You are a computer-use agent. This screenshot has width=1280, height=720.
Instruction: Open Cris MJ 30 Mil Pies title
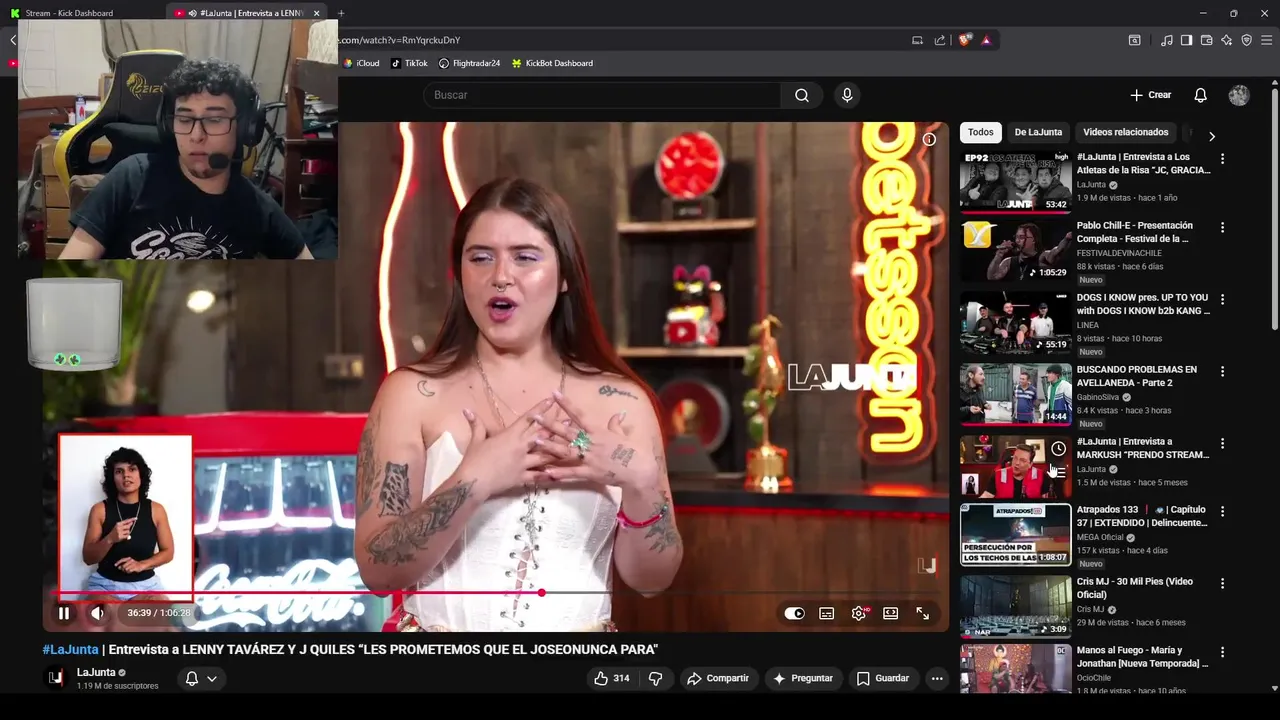(1135, 588)
